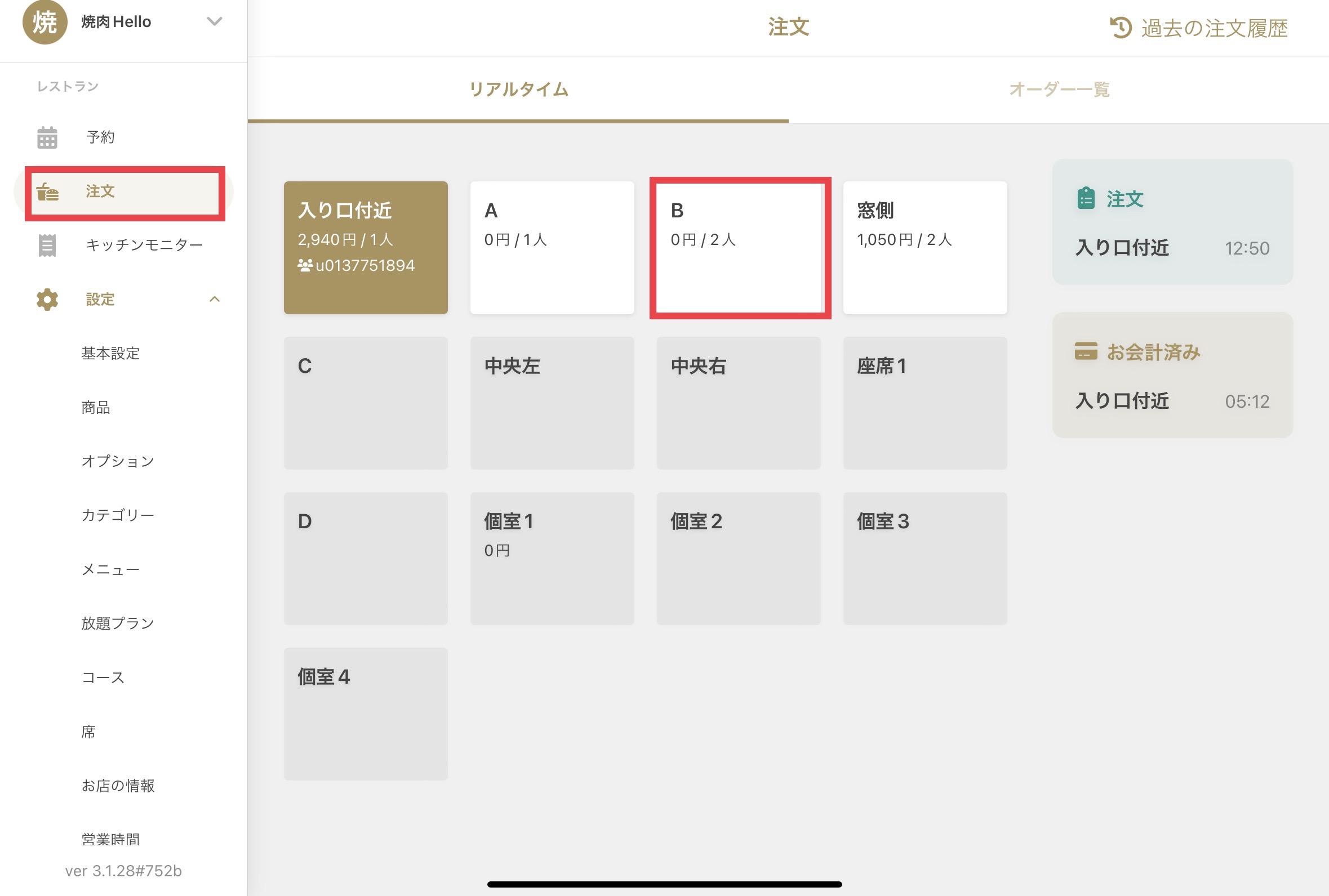The width and height of the screenshot is (1329, 896).
Task: Open the カテゴリー settings page
Action: [x=118, y=515]
